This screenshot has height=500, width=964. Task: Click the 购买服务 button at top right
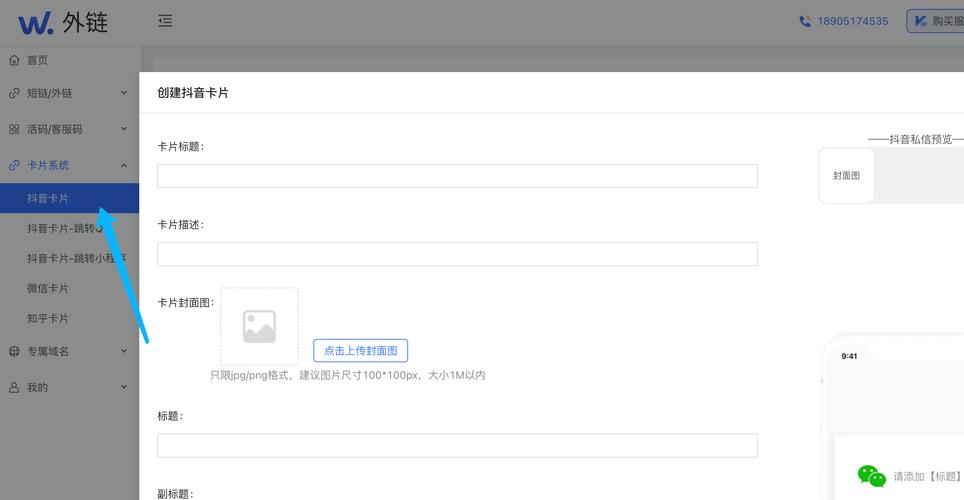point(935,21)
